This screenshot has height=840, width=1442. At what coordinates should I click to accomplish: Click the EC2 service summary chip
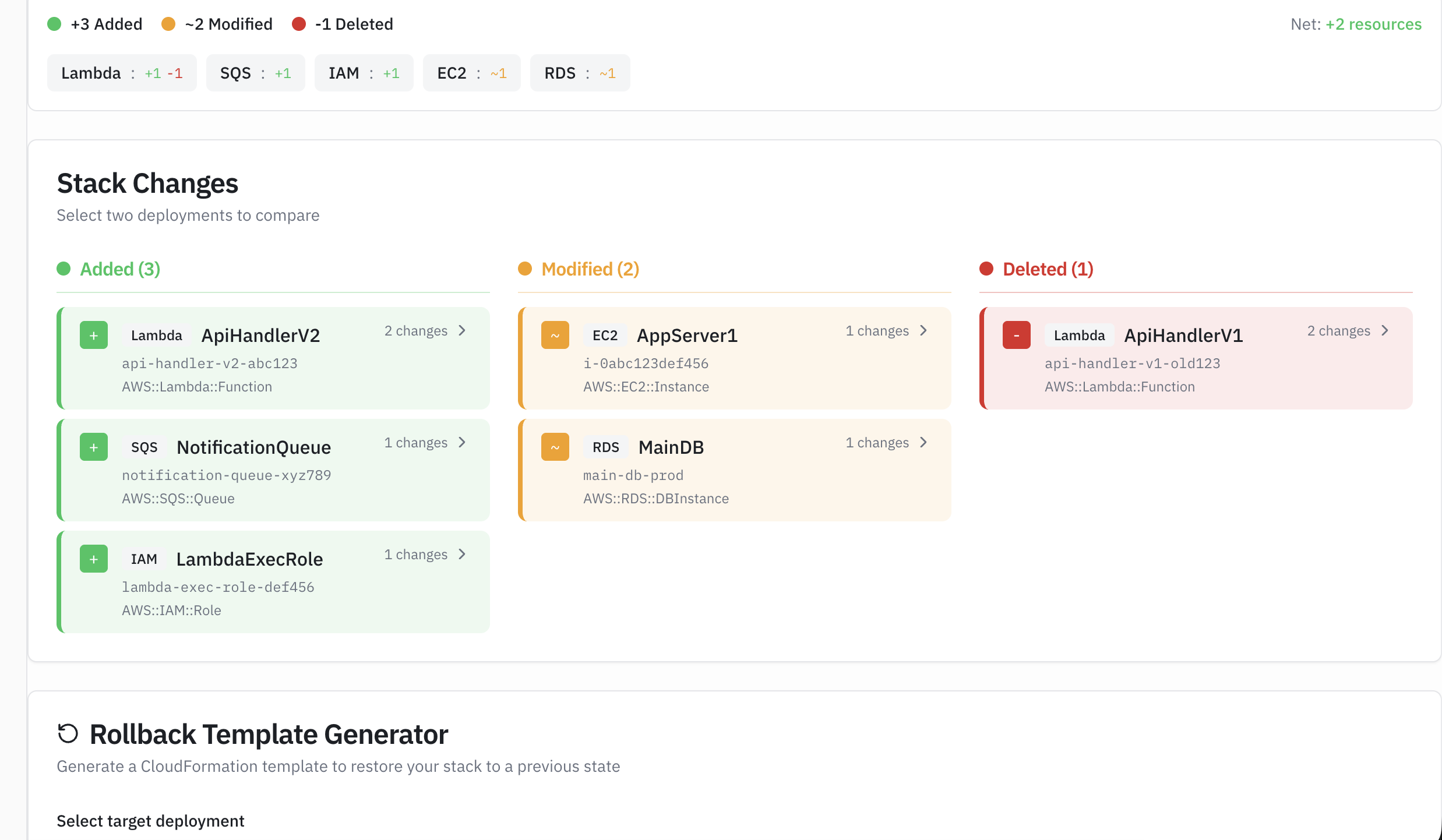pos(471,73)
